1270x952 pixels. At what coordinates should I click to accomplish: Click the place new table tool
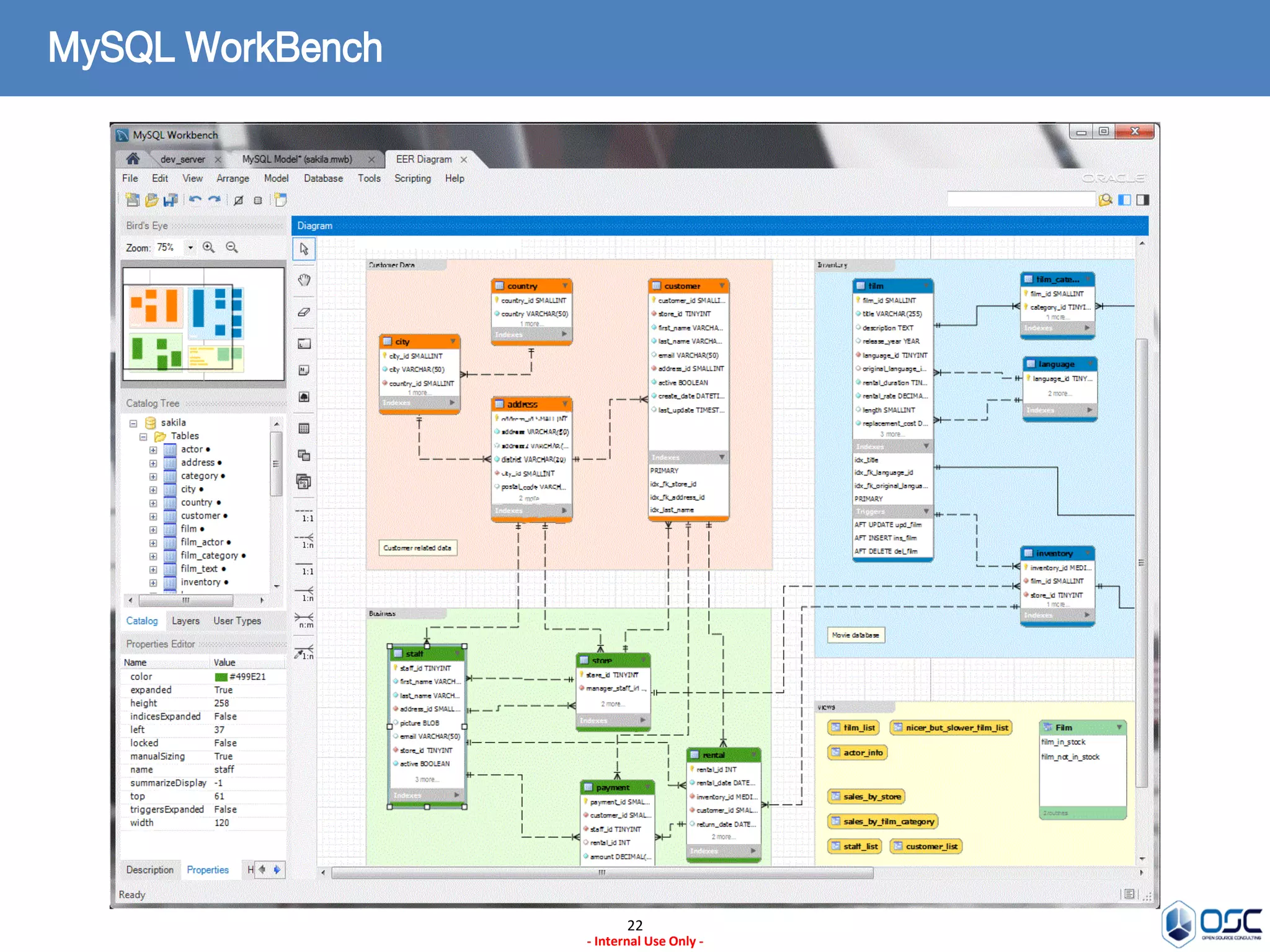[304, 428]
